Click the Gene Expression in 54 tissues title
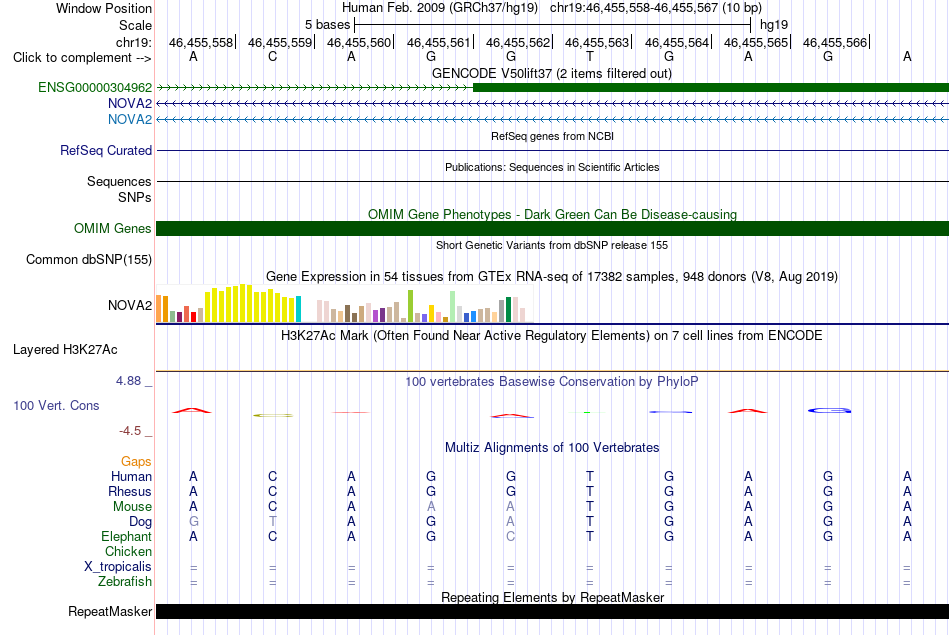 coord(552,277)
